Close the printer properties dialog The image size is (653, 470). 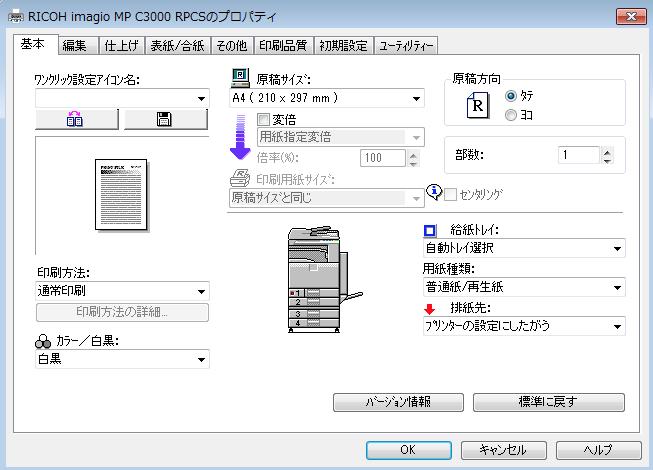click(631, 16)
